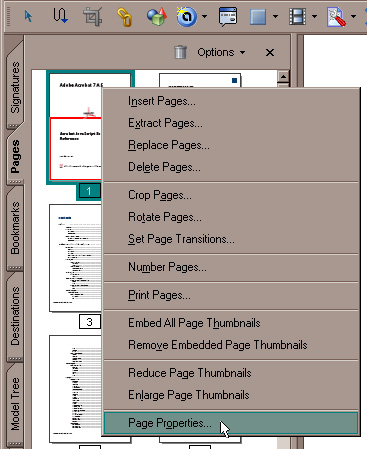Switch to the Bookmarks tab

pos(15,228)
